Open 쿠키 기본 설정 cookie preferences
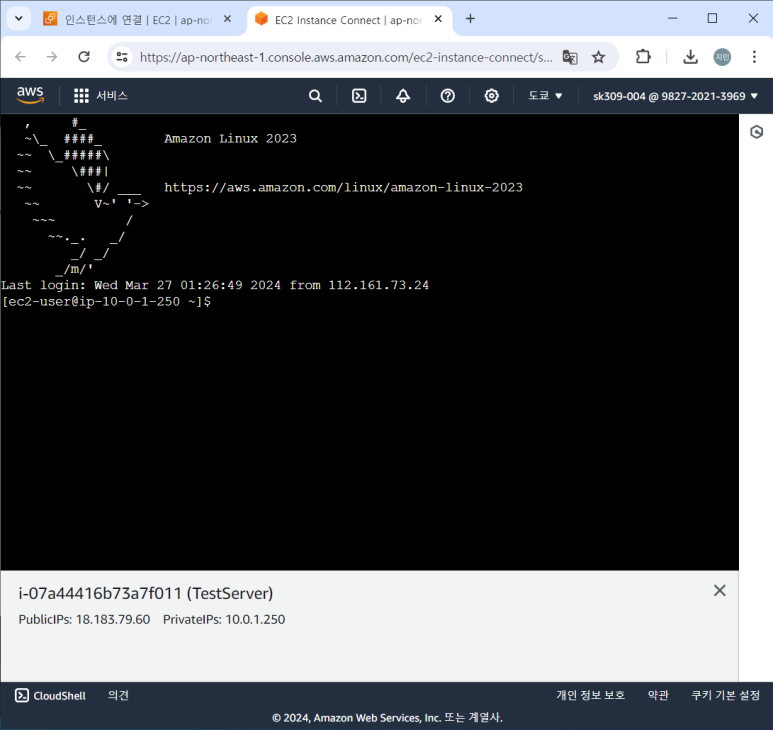 pos(725,695)
